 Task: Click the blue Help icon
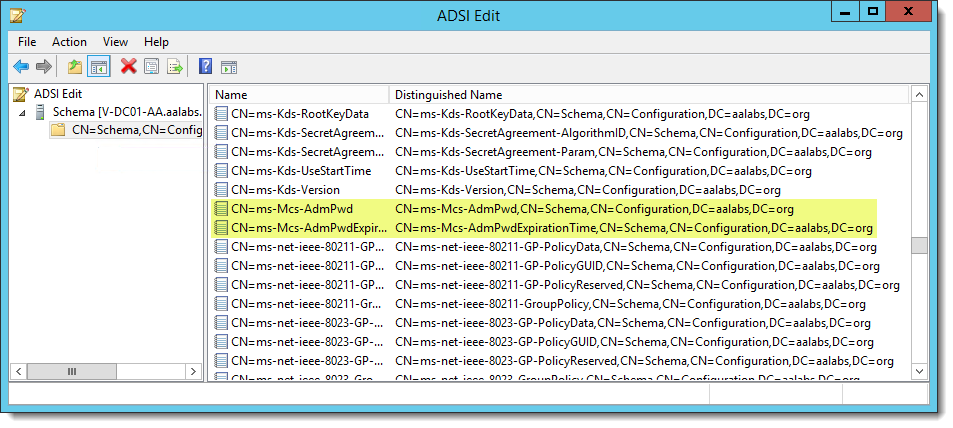(x=205, y=67)
